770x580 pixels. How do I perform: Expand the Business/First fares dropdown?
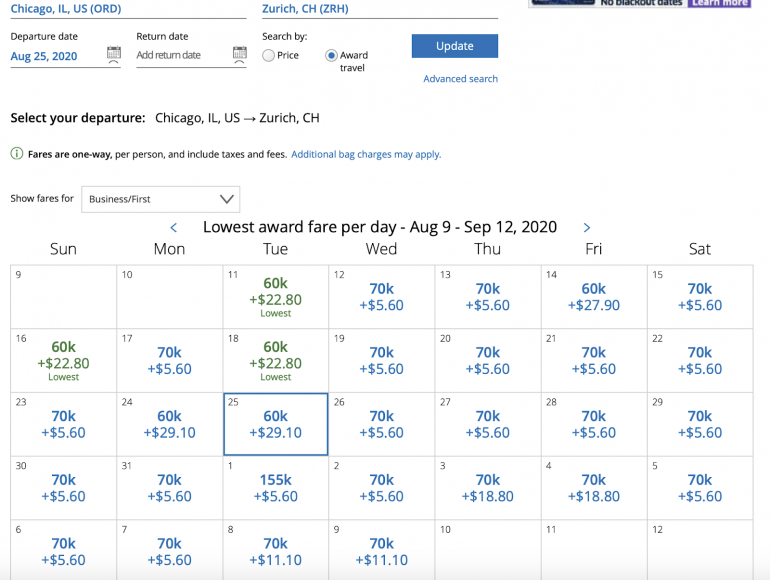[160, 199]
